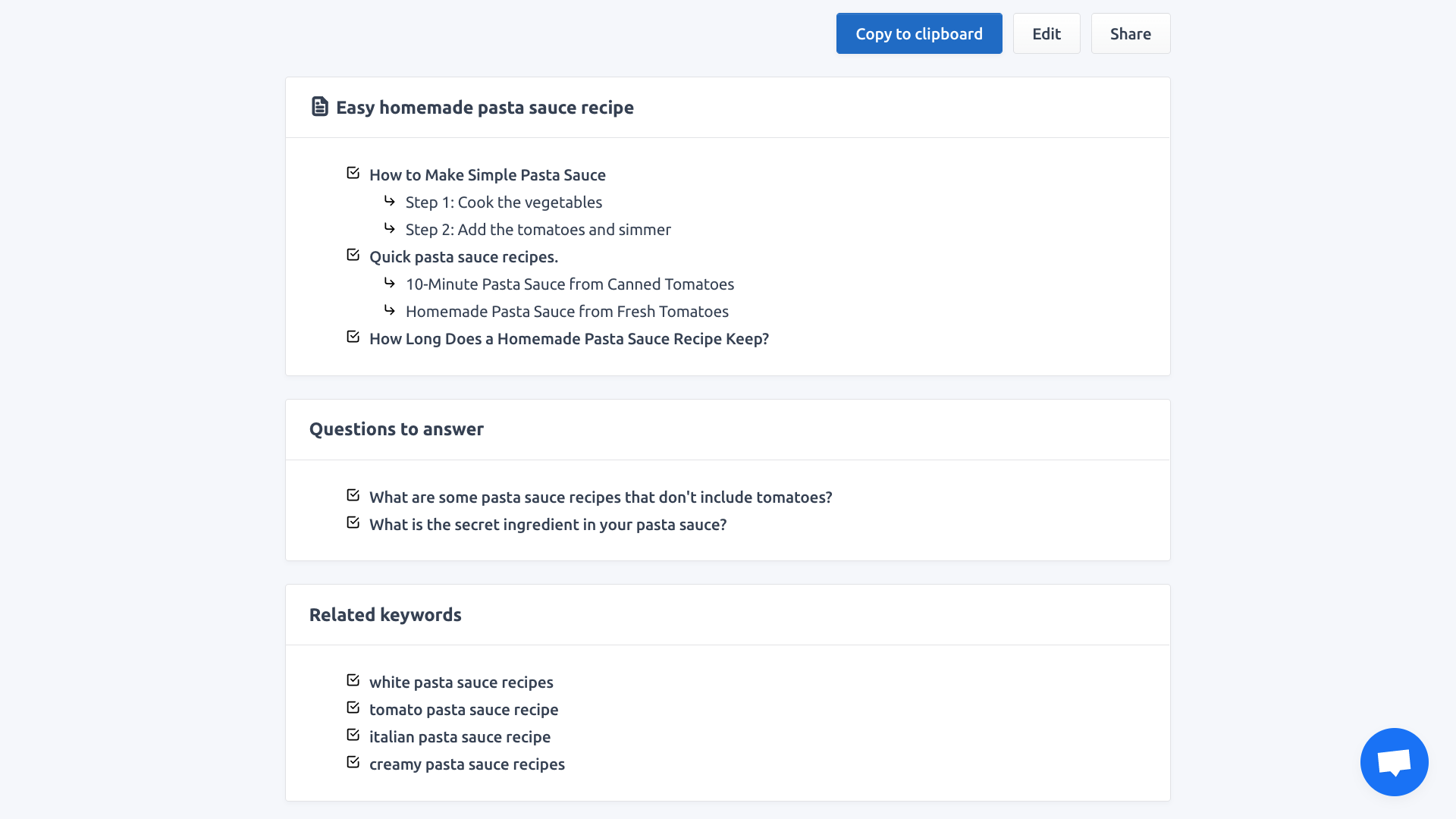Copy the outline to clipboard
This screenshot has width=1456, height=819.
coord(919,33)
